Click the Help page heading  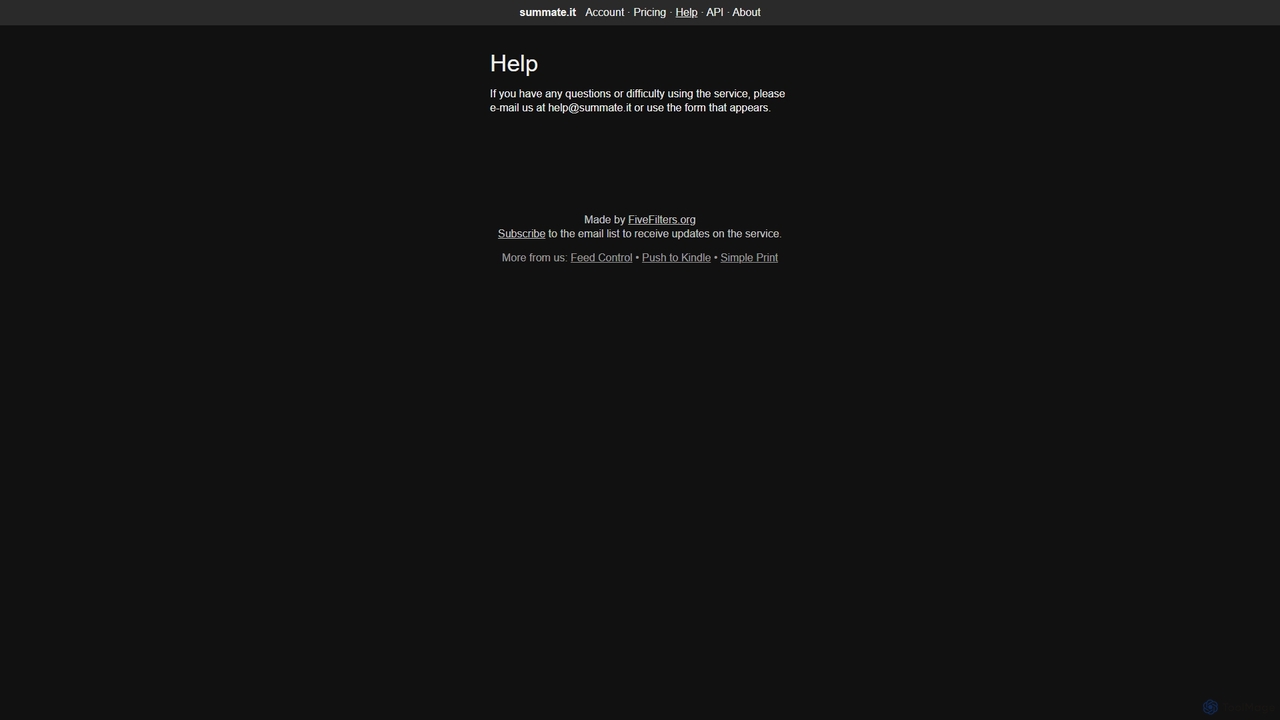point(514,63)
